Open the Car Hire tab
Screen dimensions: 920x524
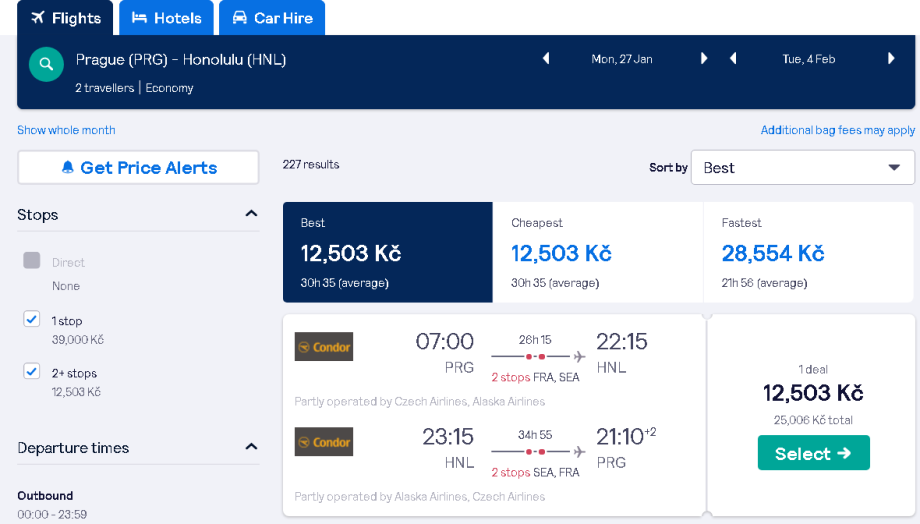271,18
